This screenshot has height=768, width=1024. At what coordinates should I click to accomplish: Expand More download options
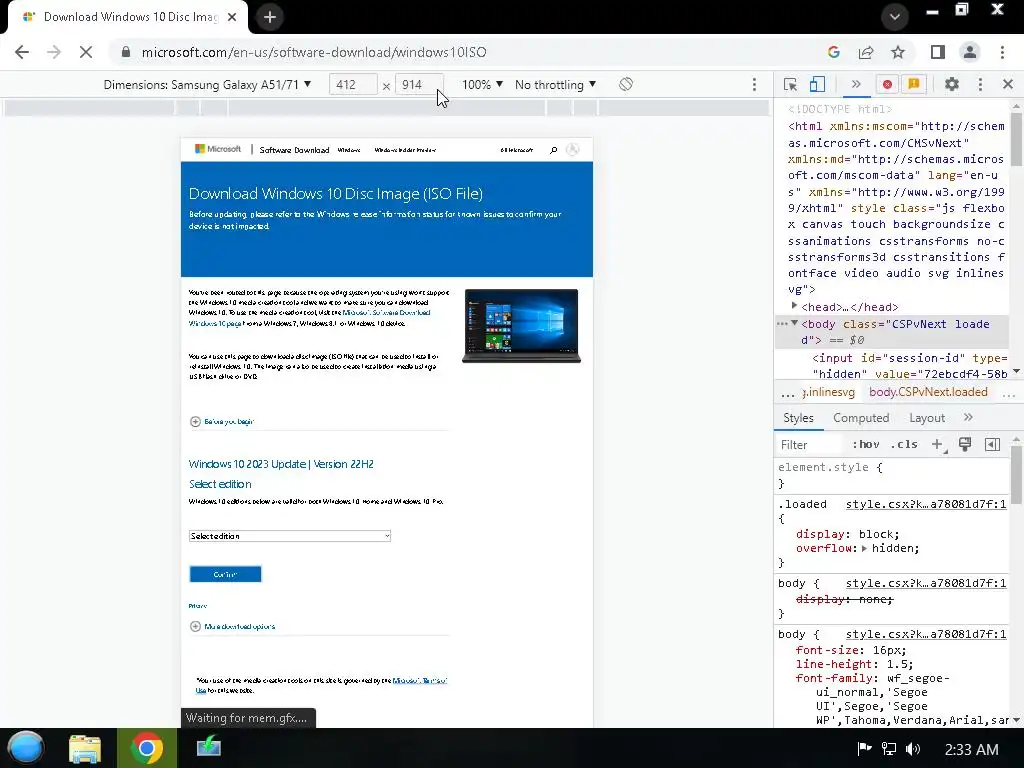[x=232, y=626]
